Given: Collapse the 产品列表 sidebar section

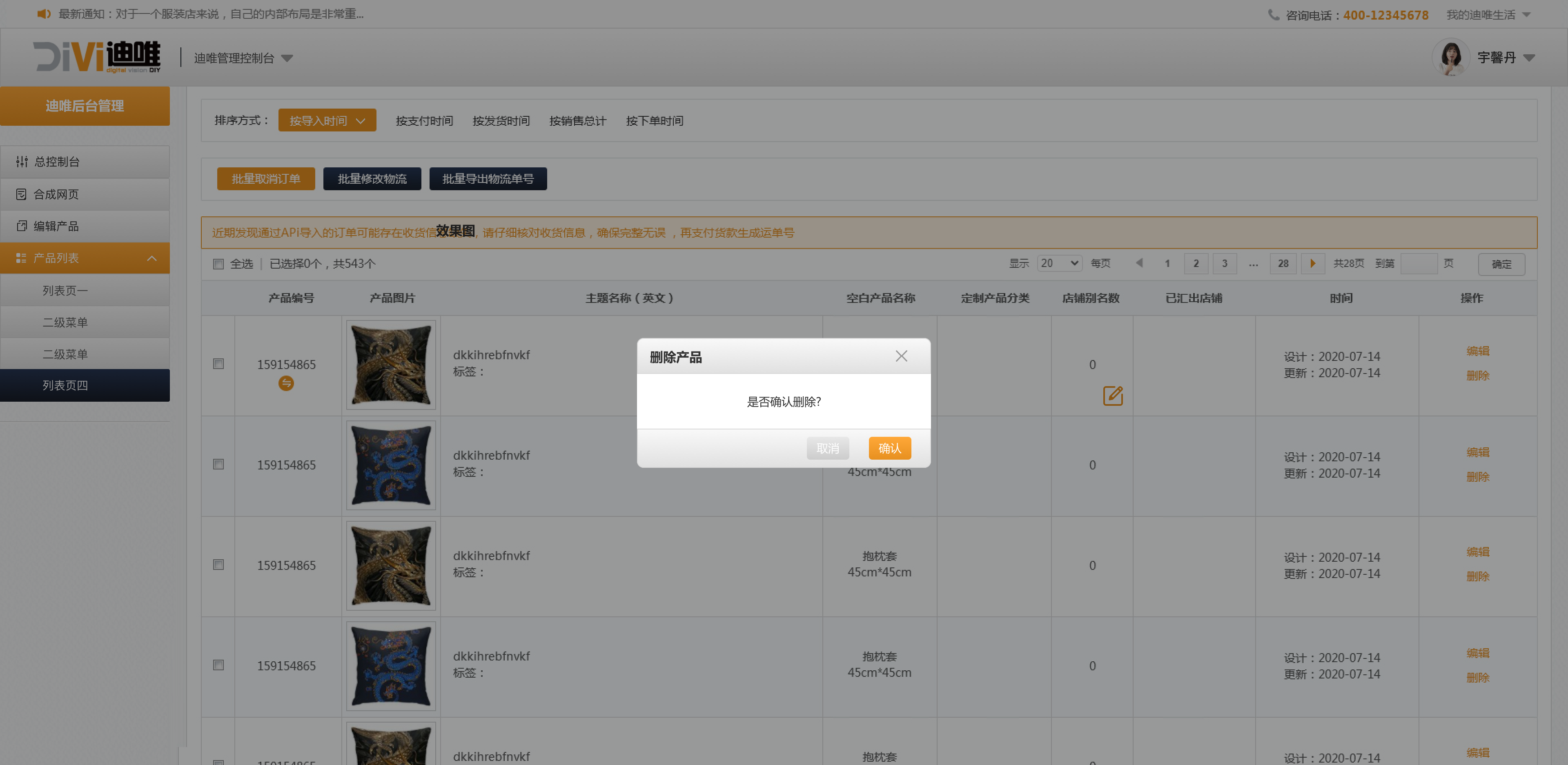Looking at the screenshot, I should click(151, 259).
